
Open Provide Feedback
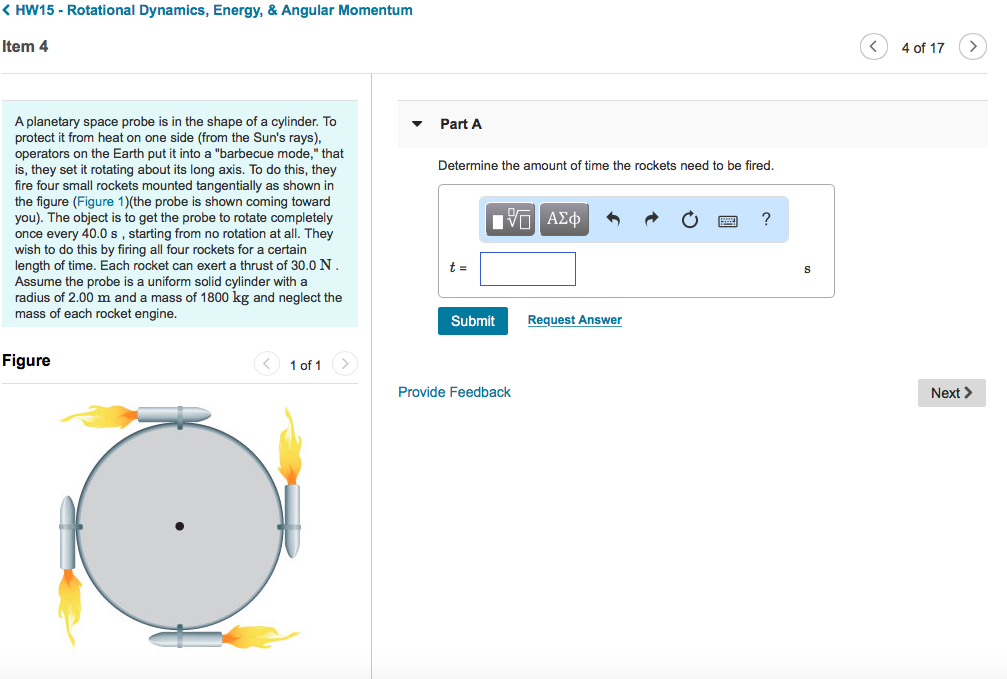point(454,392)
